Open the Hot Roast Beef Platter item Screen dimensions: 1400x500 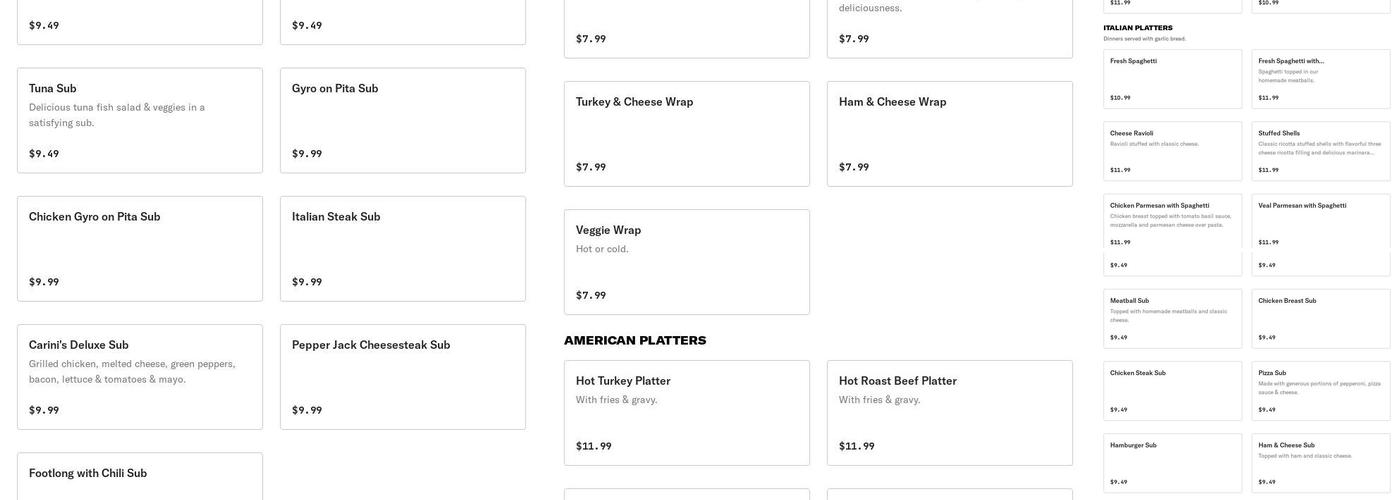click(949, 412)
